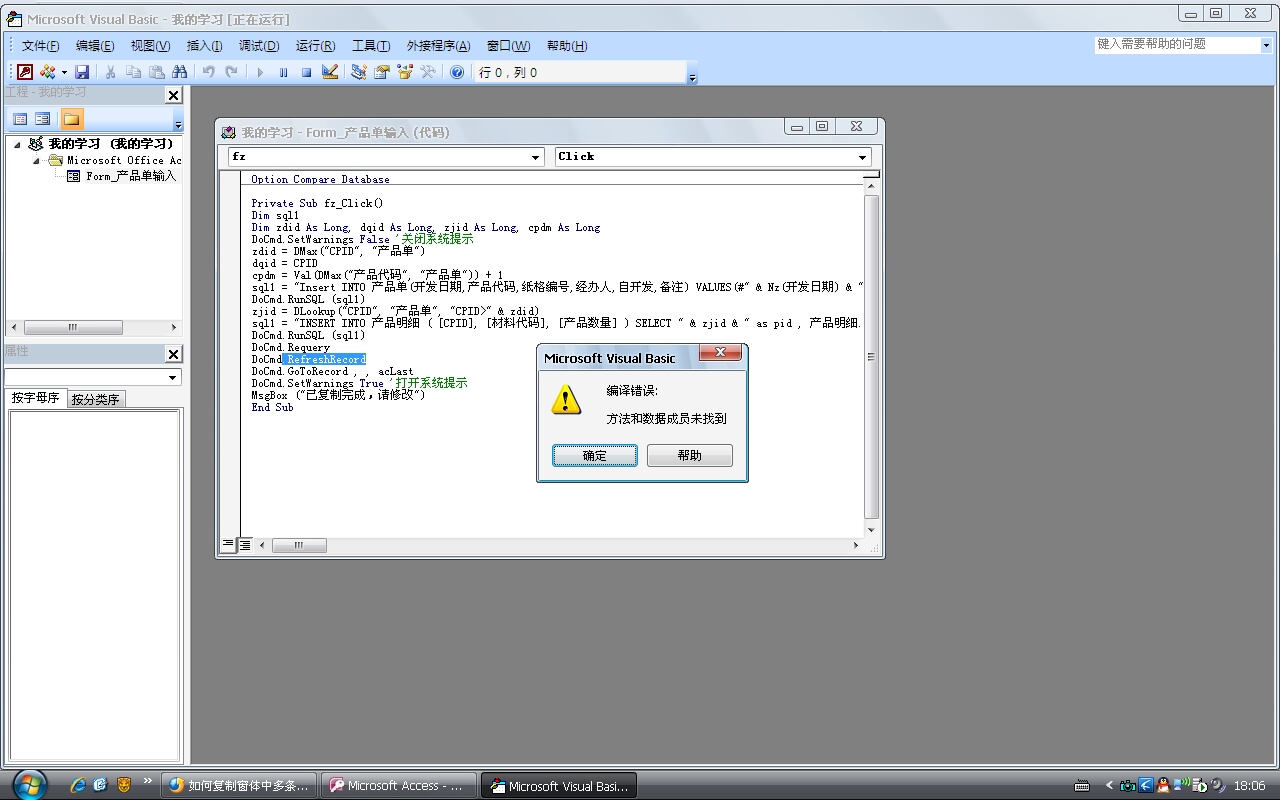Screen dimensions: 1280x800
Task: Select Form_产品单输入 in project tree
Action: (x=130, y=176)
